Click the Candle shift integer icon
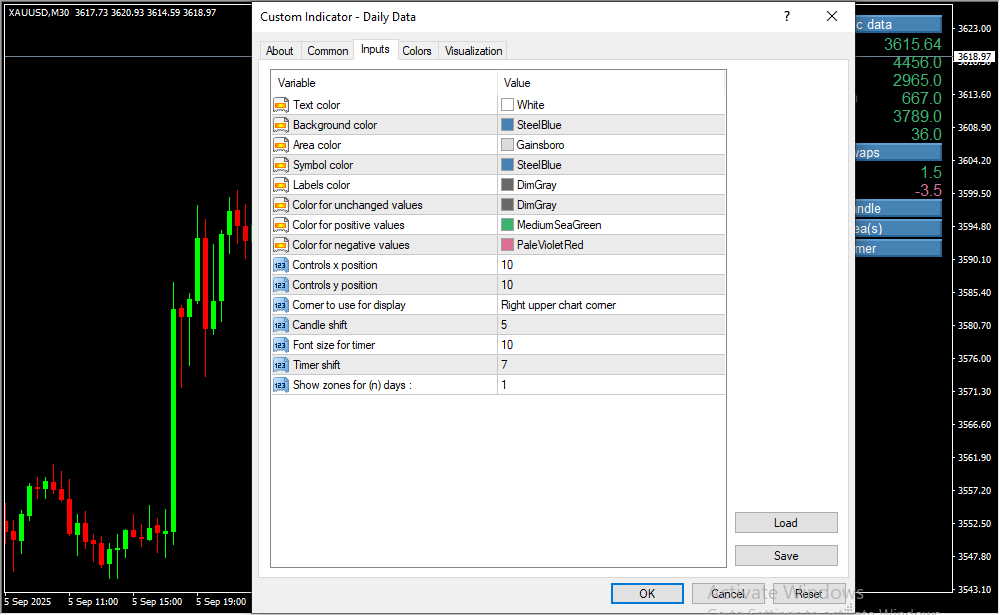This screenshot has height=615, width=1000. pyautogui.click(x=281, y=325)
